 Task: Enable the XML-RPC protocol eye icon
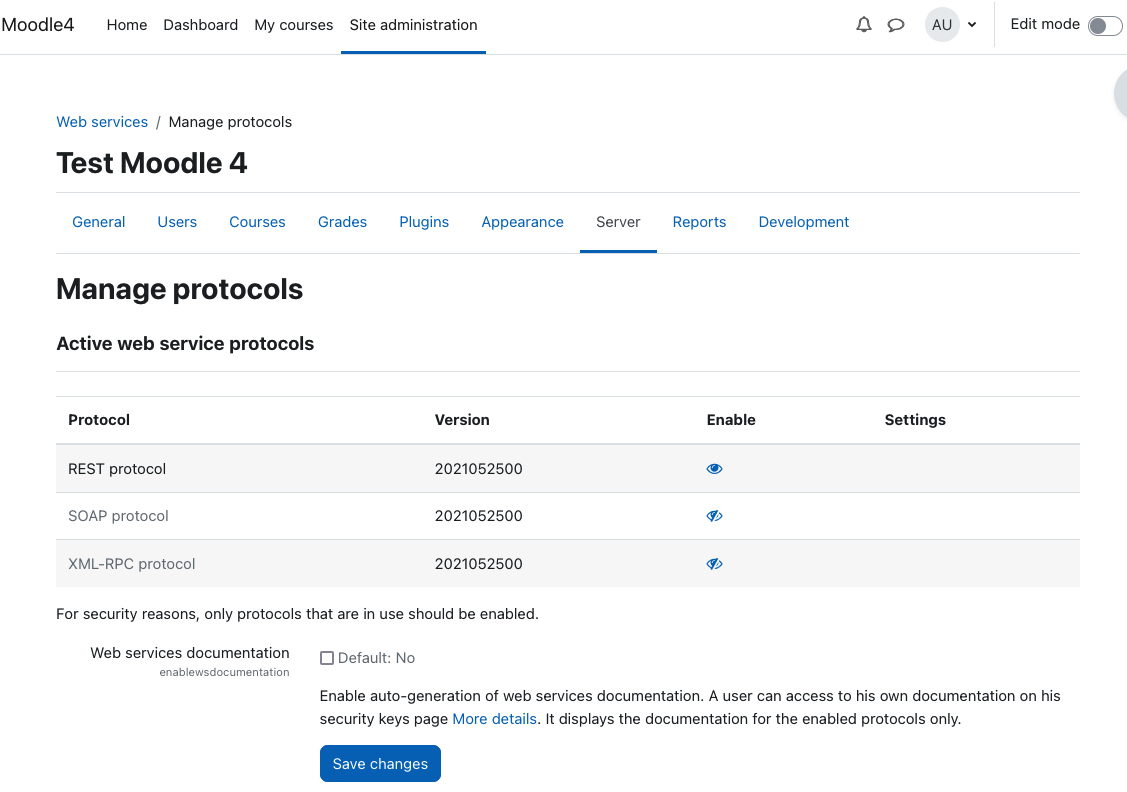[x=714, y=564]
